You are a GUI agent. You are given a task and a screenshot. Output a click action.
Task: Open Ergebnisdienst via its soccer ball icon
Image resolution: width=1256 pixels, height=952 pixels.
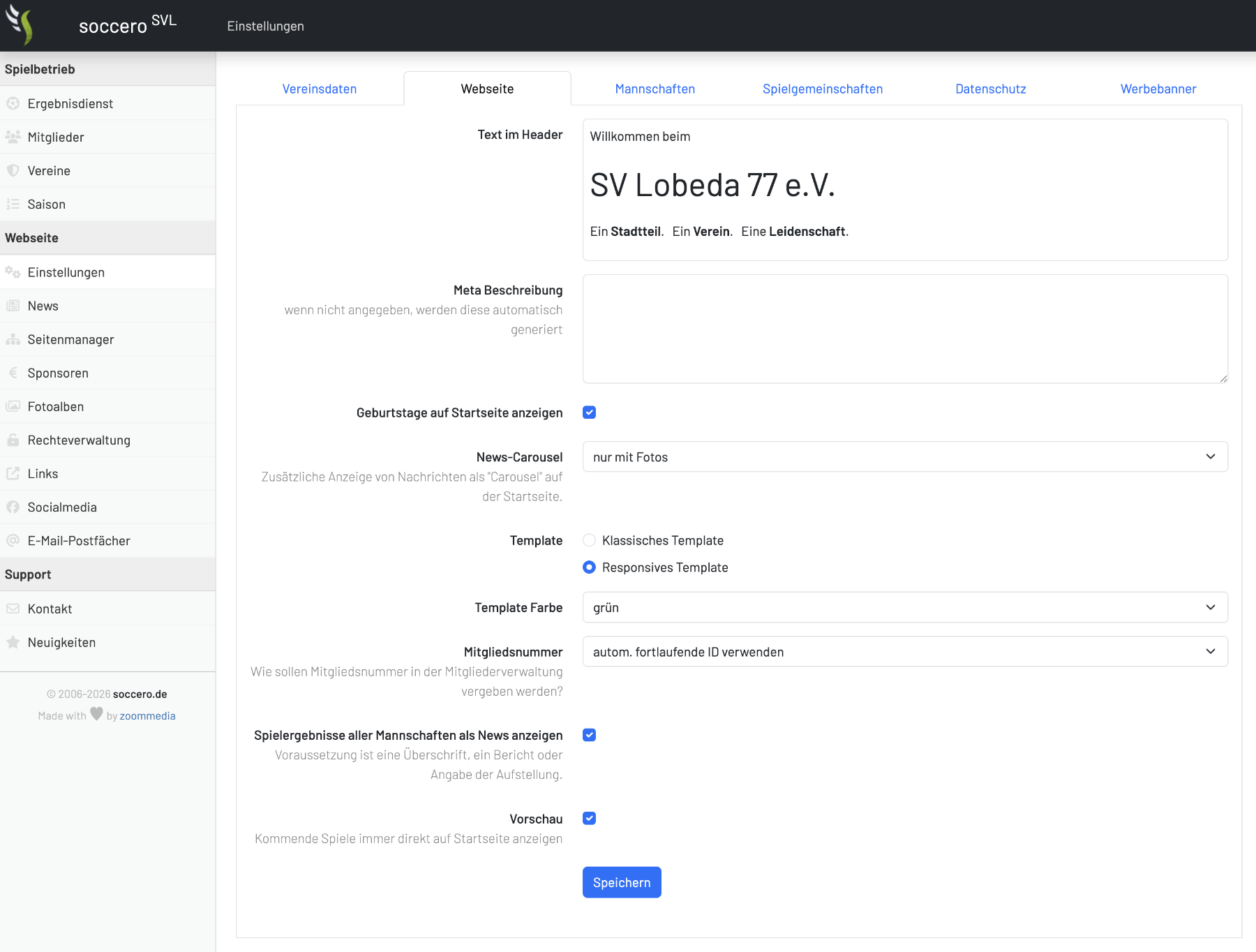pyautogui.click(x=13, y=104)
